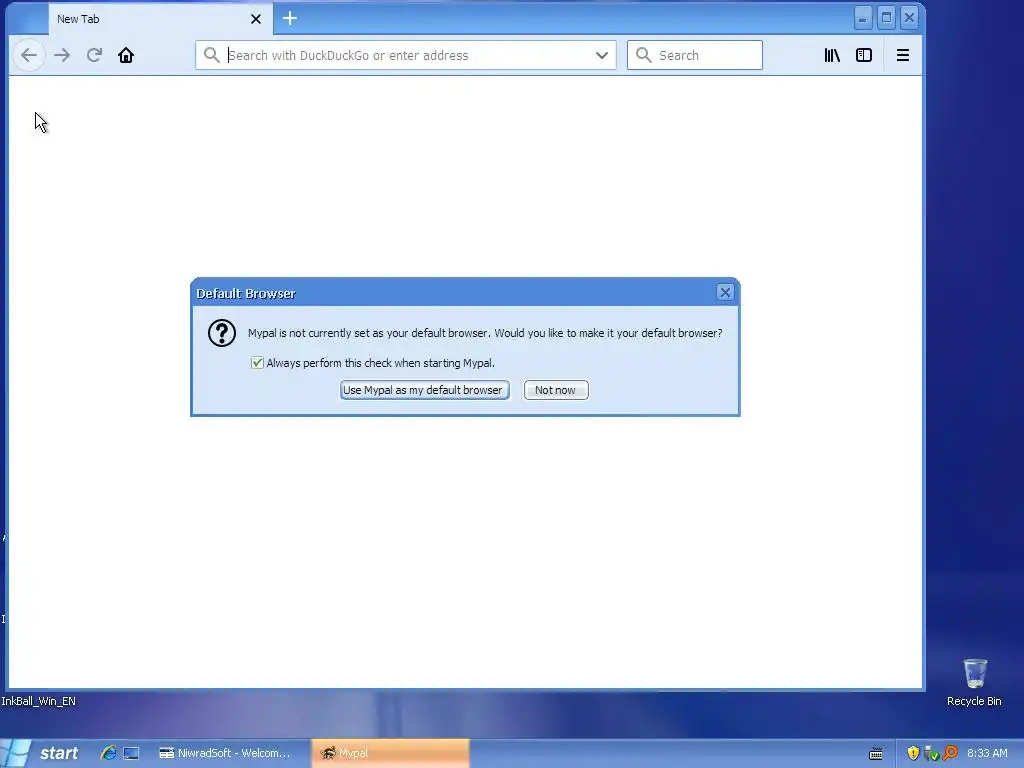1024x768 pixels.
Task: Select the Recycle Bin desktop icon
Action: 974,682
